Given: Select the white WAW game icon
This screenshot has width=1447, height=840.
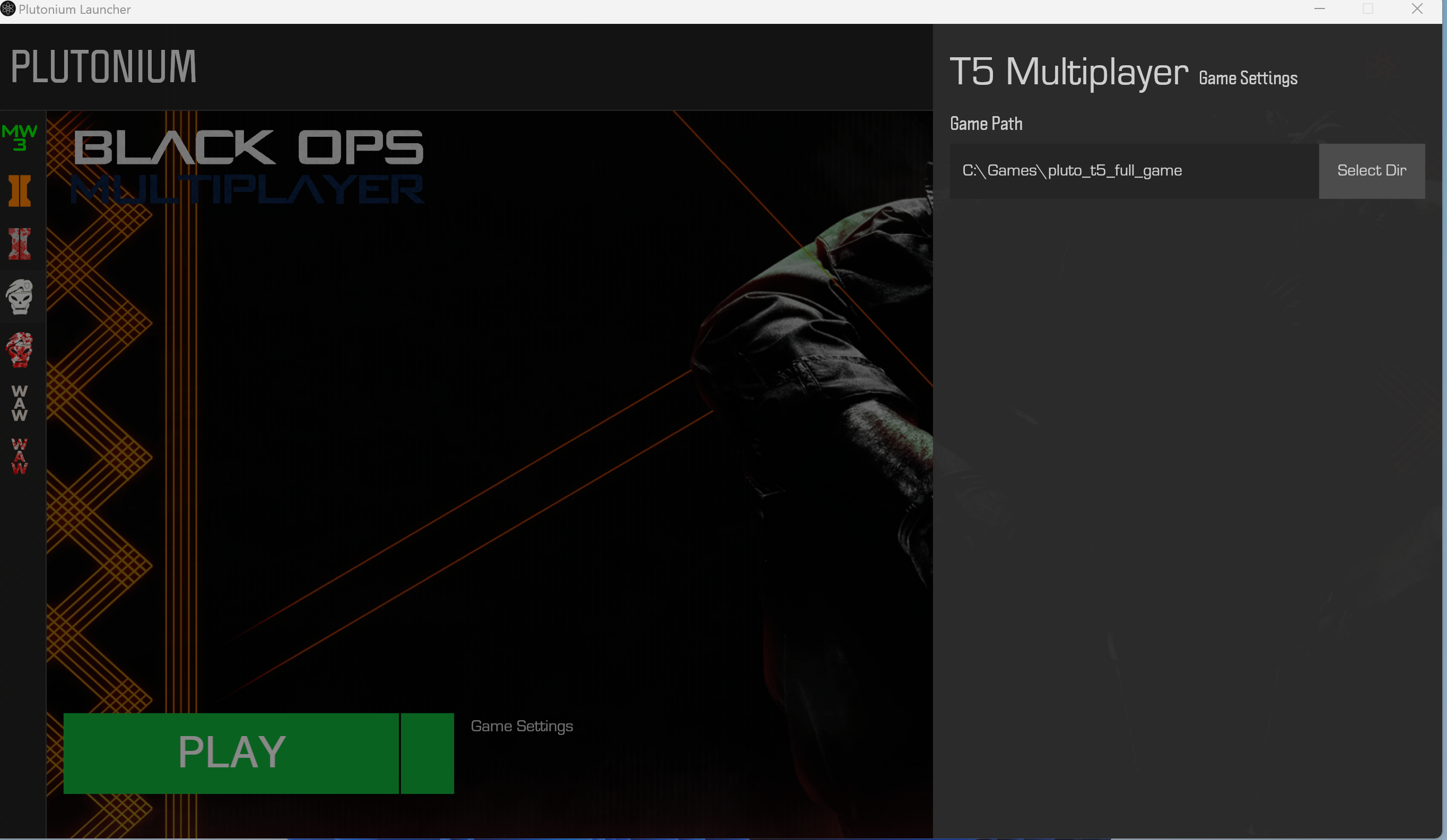Looking at the screenshot, I should click(20, 403).
